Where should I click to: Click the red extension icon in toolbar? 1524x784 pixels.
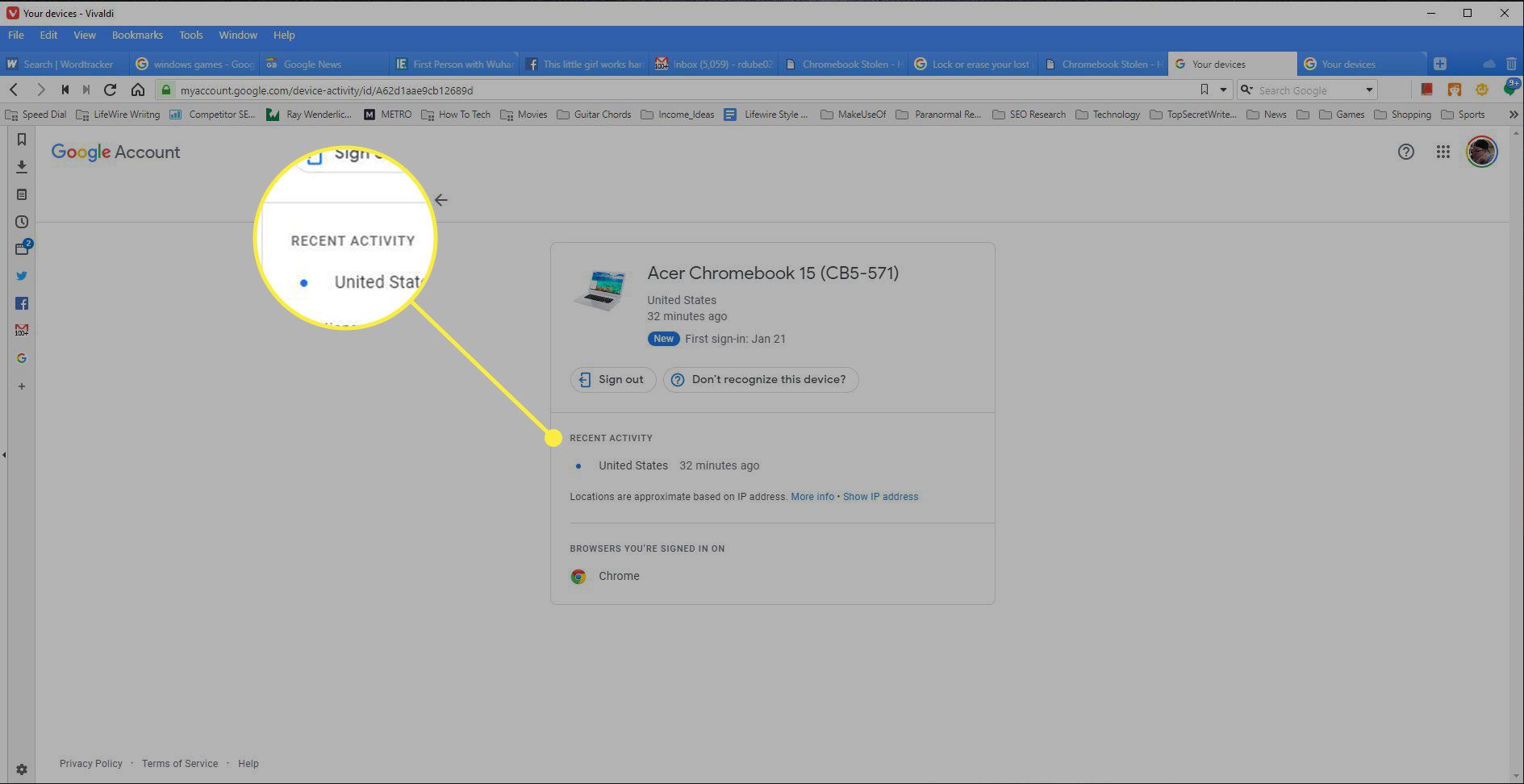tap(1426, 90)
